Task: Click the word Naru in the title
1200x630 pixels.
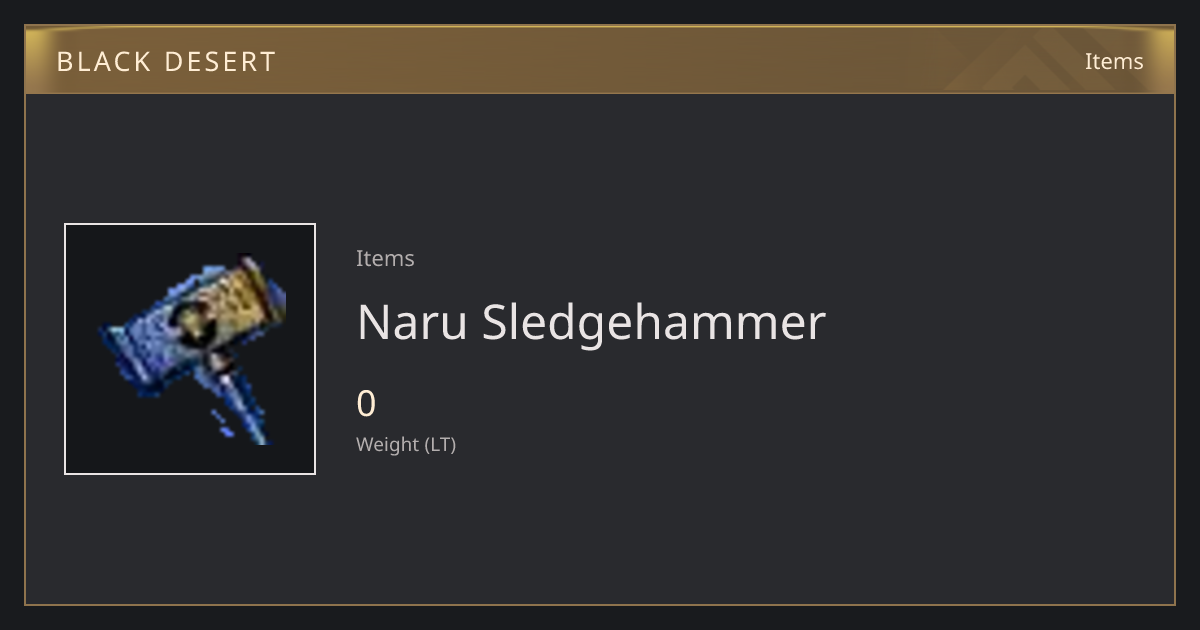Action: click(412, 322)
